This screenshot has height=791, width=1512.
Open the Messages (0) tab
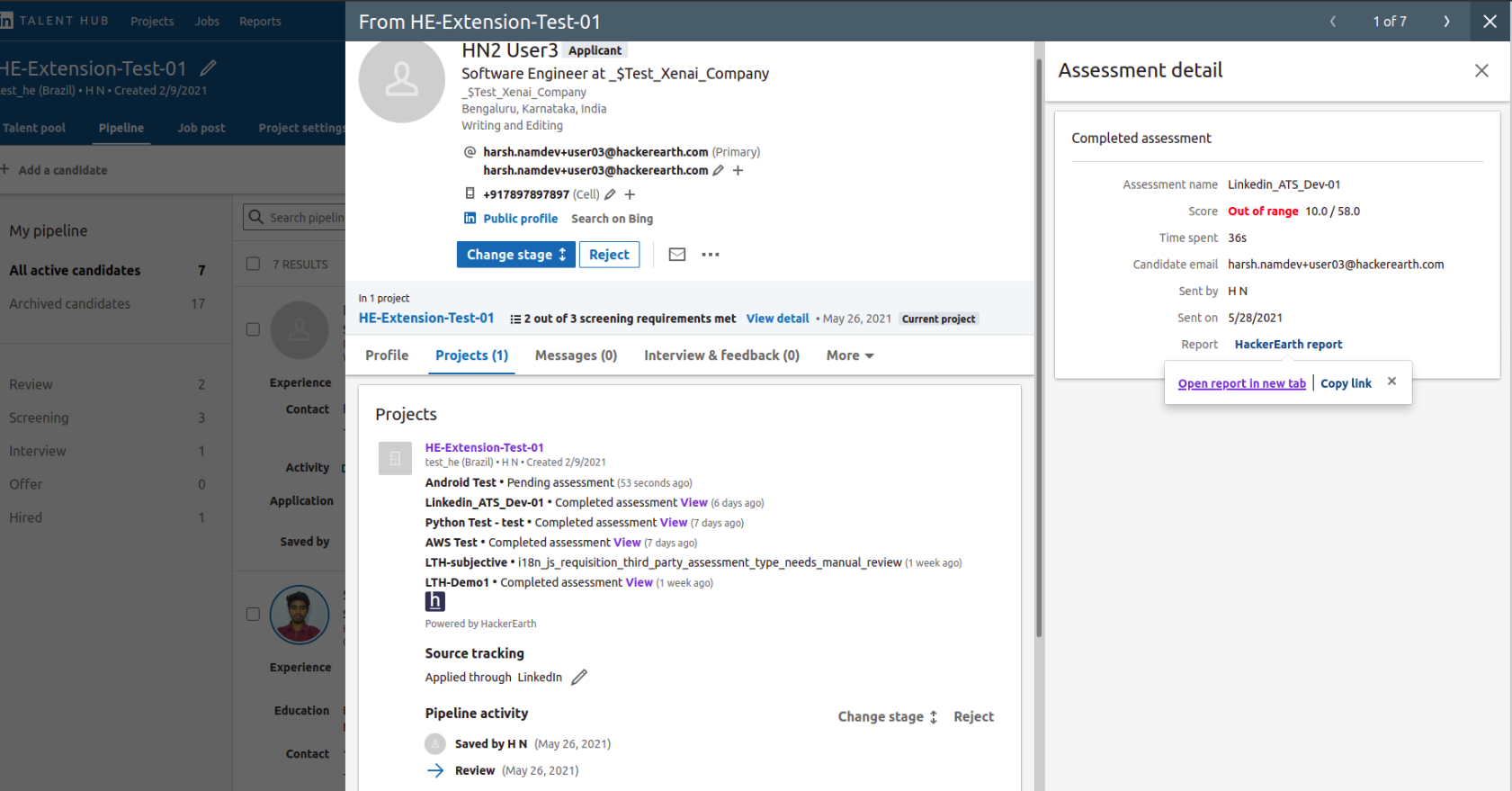576,355
